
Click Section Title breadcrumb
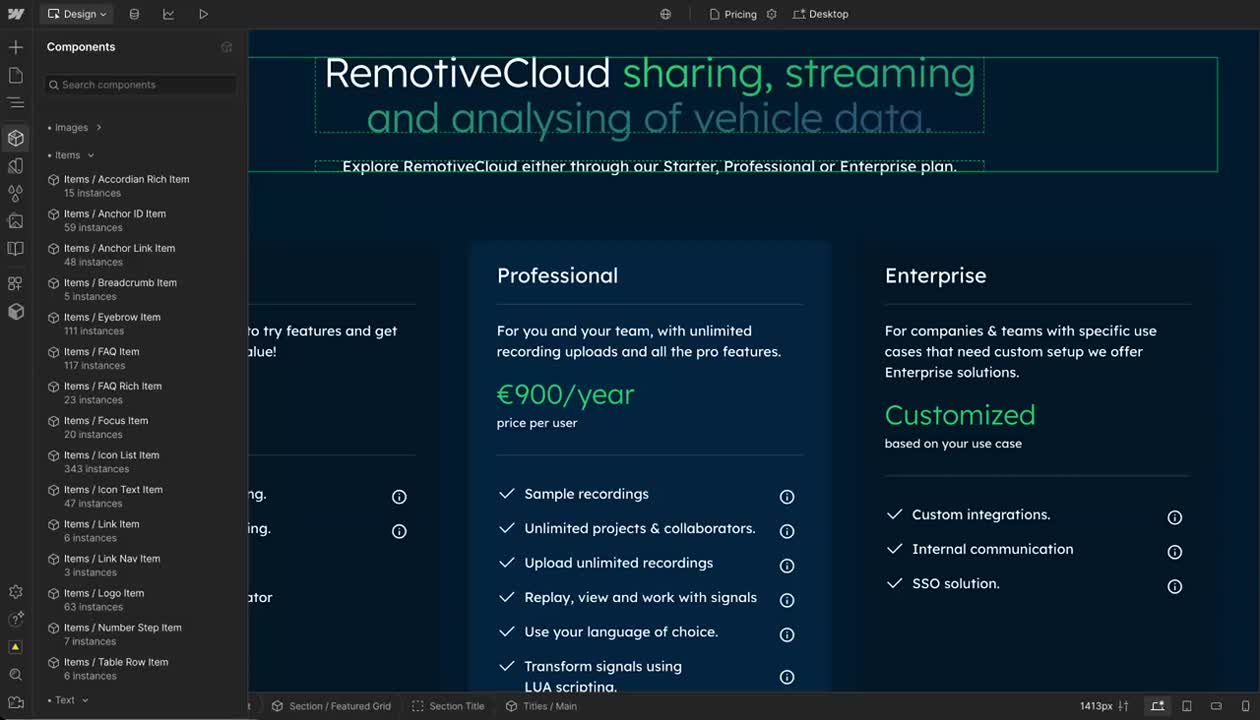(x=448, y=706)
